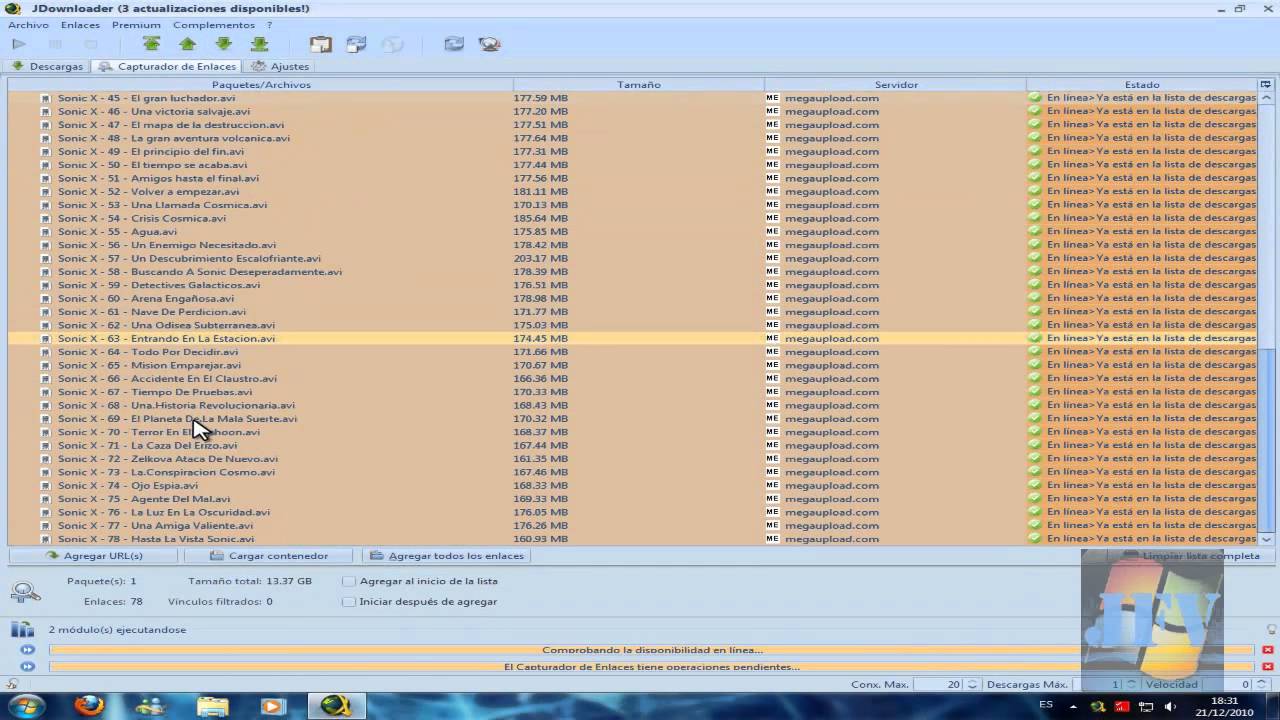1280x720 pixels.
Task: Click 'Agregar todos los enlaces' button
Action: [447, 556]
